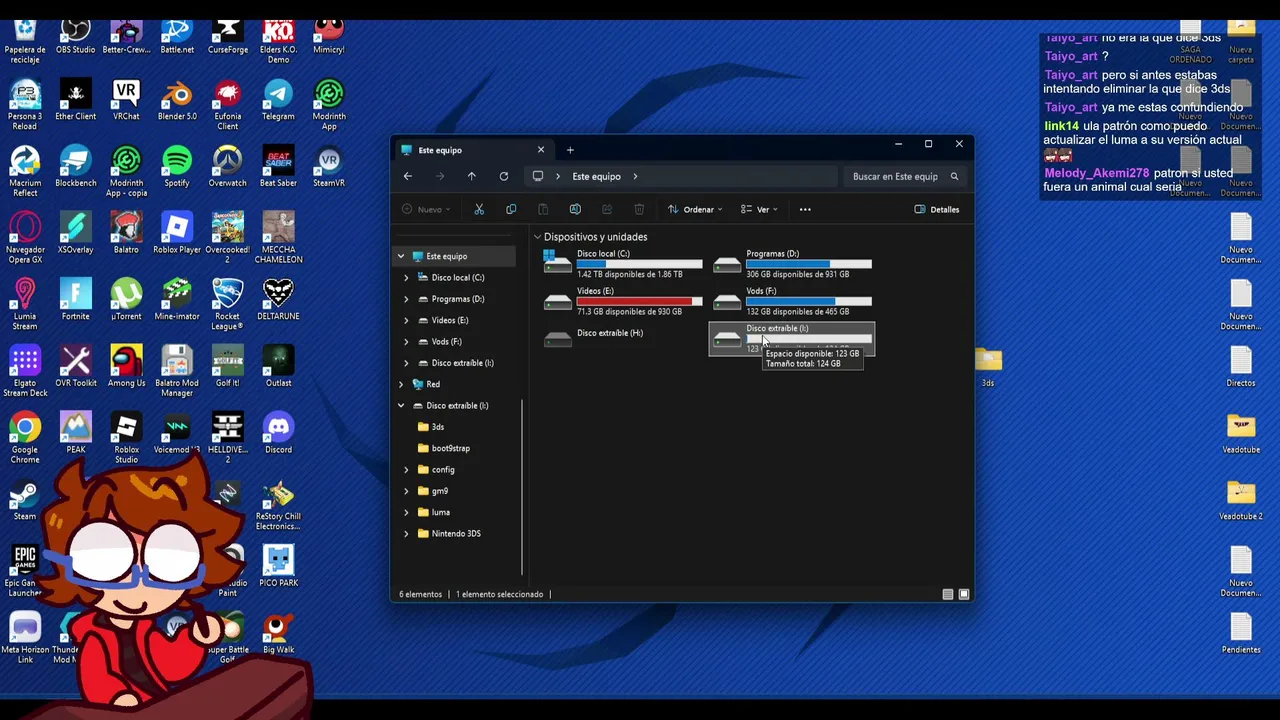This screenshot has height=720, width=1280.
Task: Click the search magnifier icon in Explorer
Action: [x=954, y=176]
